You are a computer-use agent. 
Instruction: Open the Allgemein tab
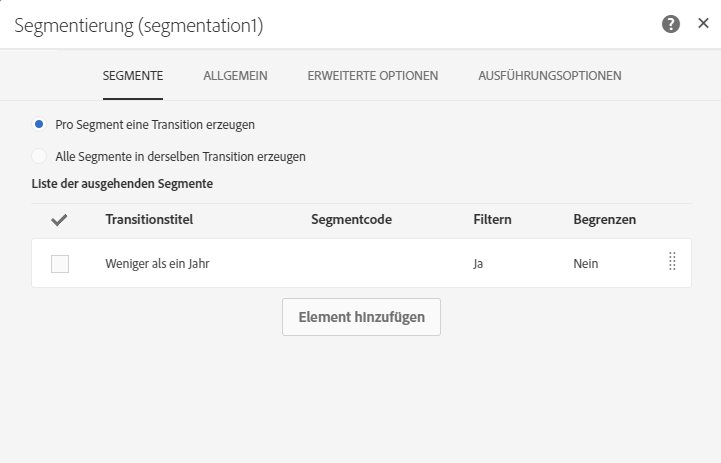(235, 75)
